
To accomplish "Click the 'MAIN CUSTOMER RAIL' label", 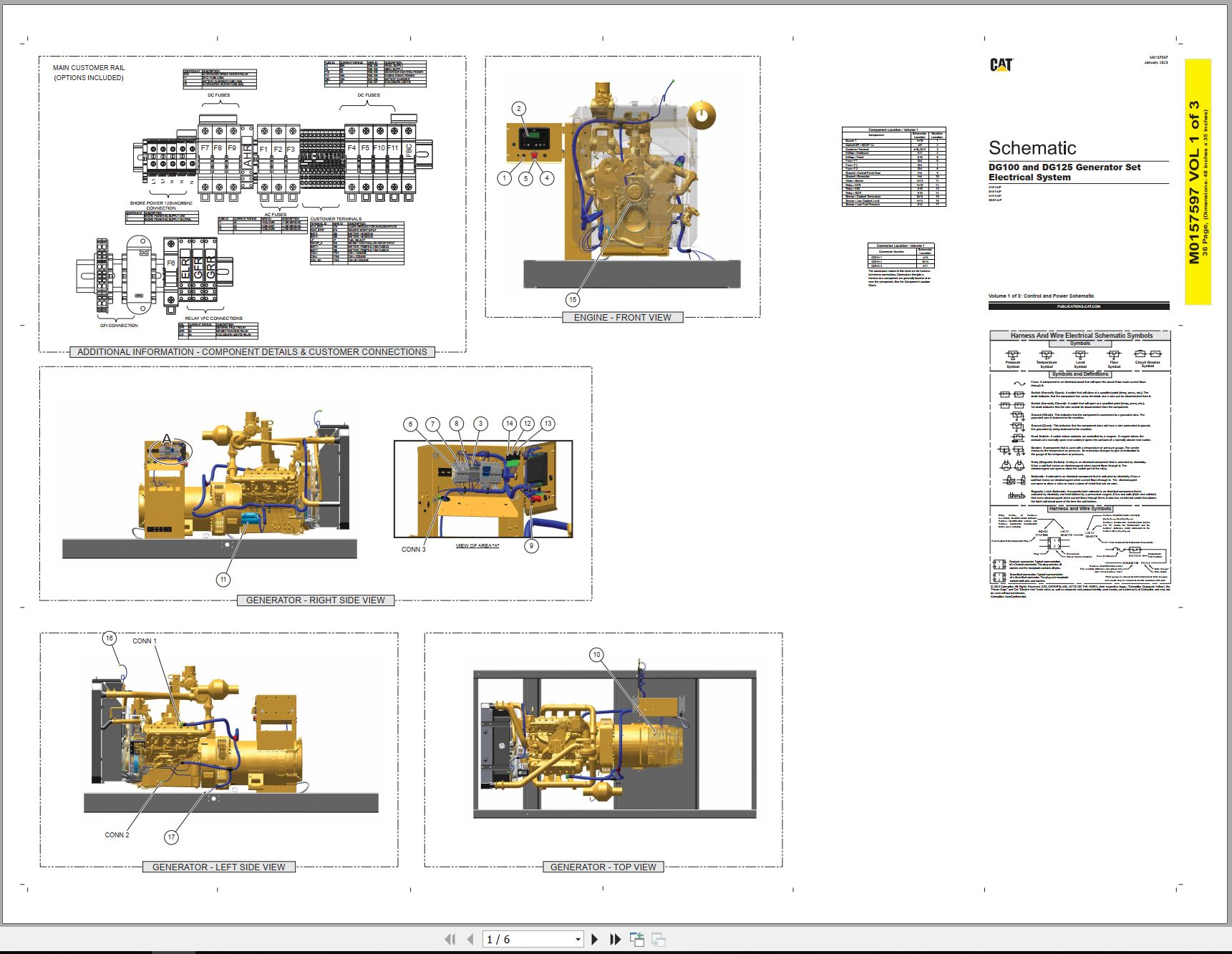I will [x=89, y=68].
